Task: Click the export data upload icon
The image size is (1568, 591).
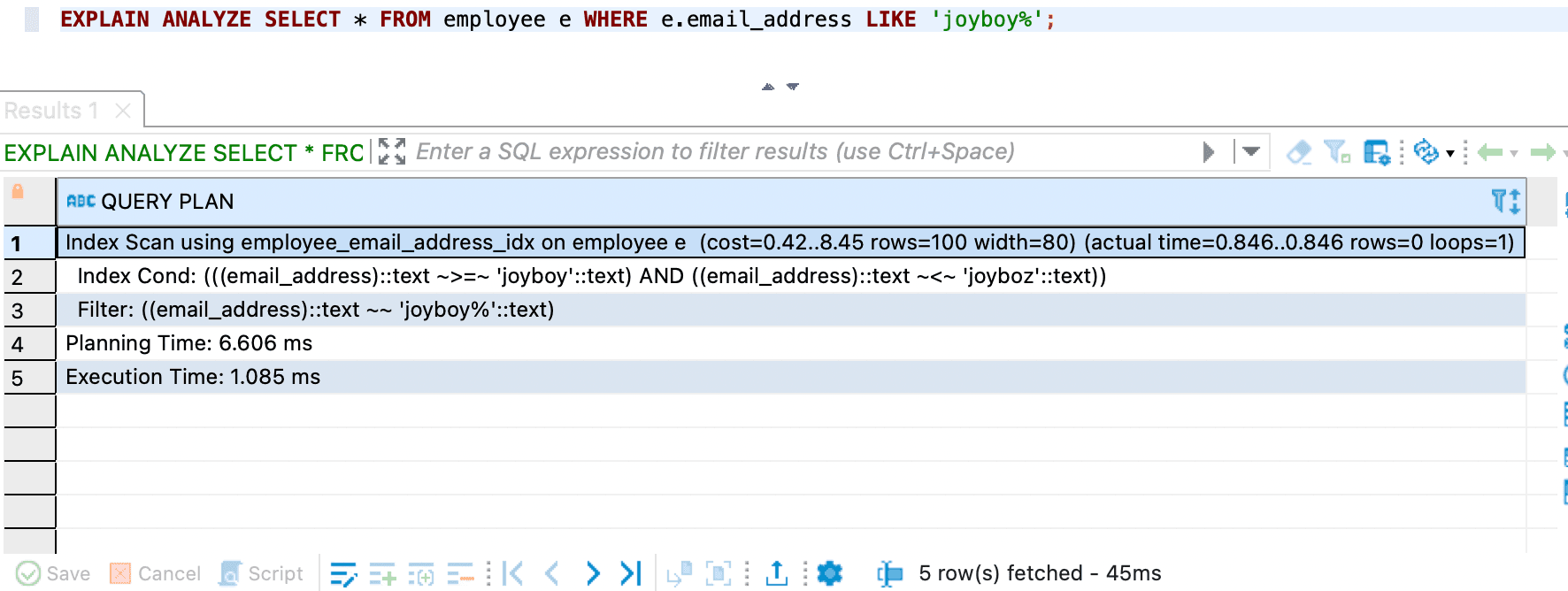Action: (x=776, y=573)
